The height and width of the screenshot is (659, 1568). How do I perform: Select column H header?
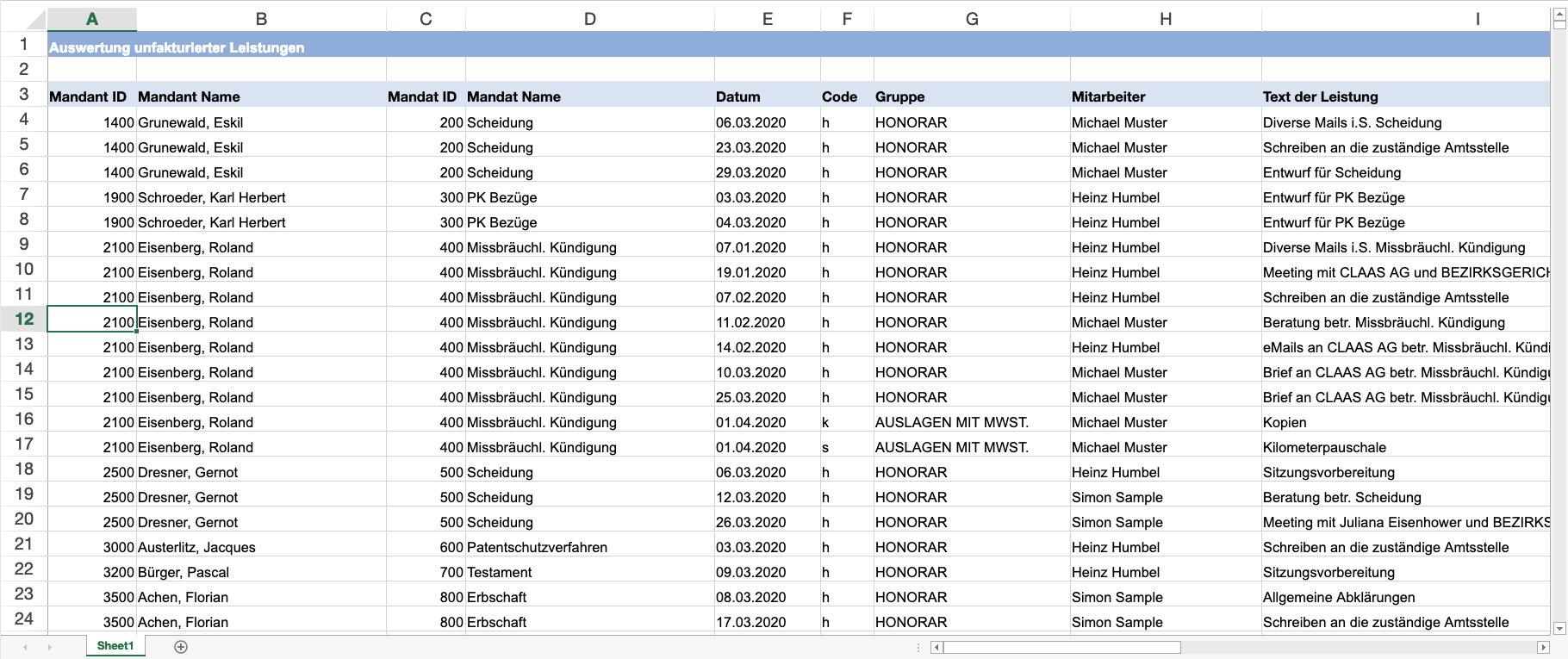[x=1166, y=19]
